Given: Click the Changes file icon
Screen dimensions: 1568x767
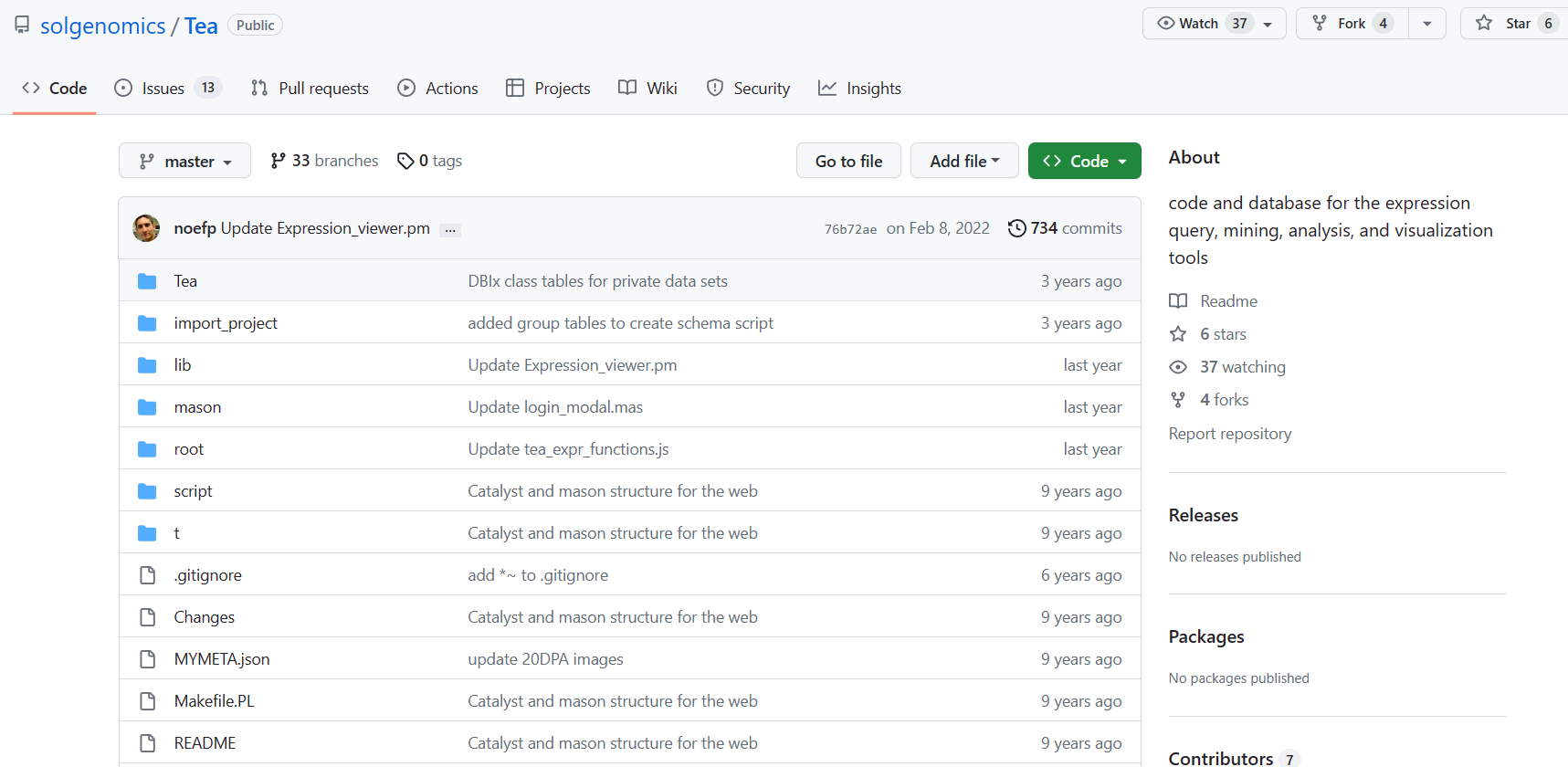Looking at the screenshot, I should click(147, 617).
